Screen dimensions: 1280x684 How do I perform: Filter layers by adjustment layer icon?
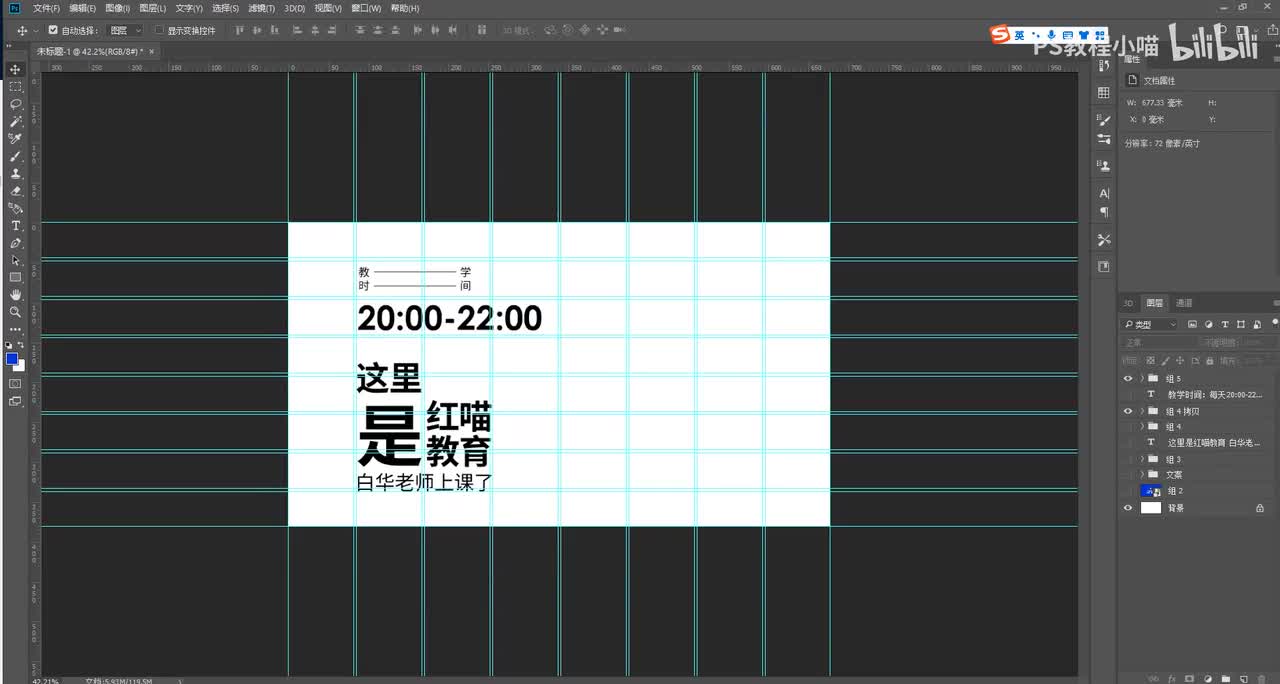click(x=1209, y=325)
